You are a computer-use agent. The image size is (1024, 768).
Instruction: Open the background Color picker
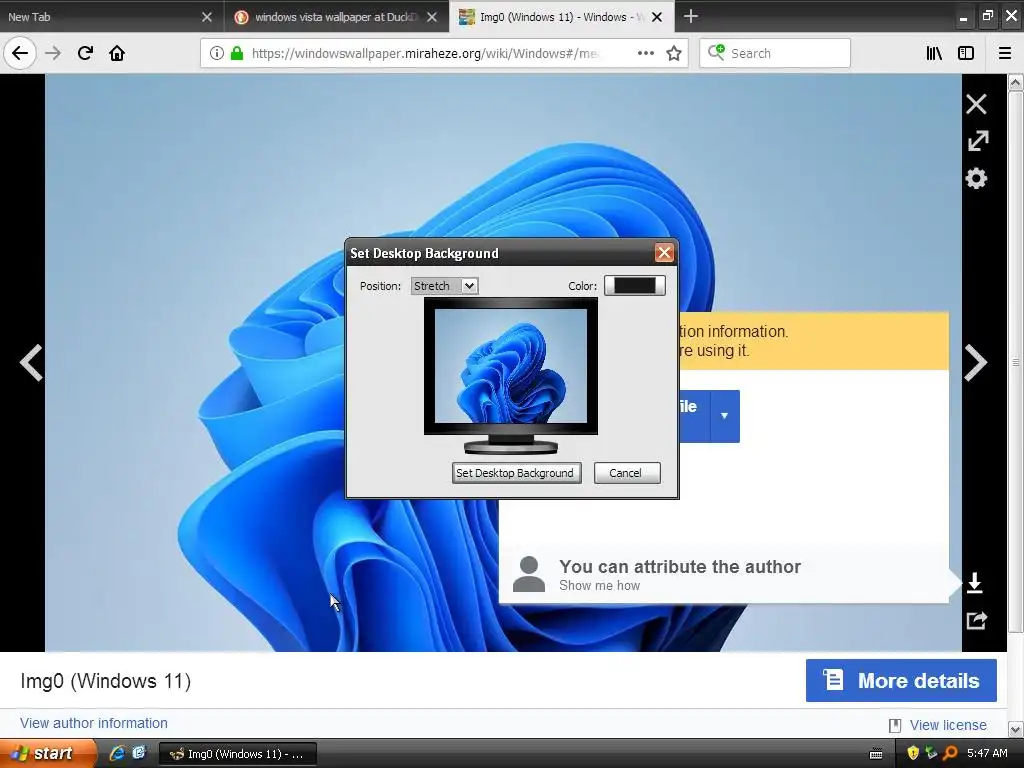point(634,285)
